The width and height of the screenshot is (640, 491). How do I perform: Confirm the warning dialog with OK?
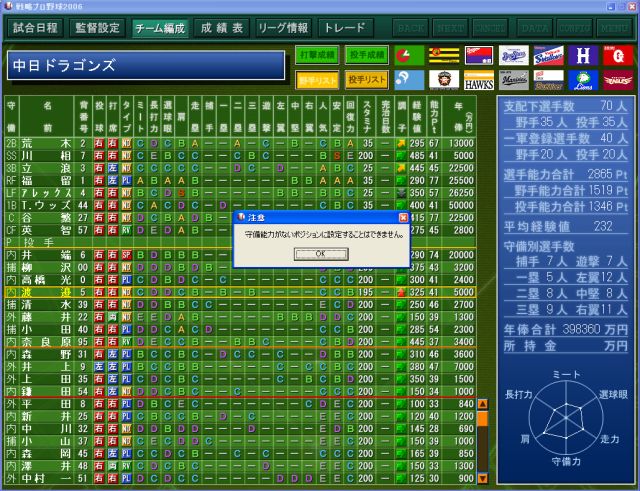pyautogui.click(x=321, y=254)
